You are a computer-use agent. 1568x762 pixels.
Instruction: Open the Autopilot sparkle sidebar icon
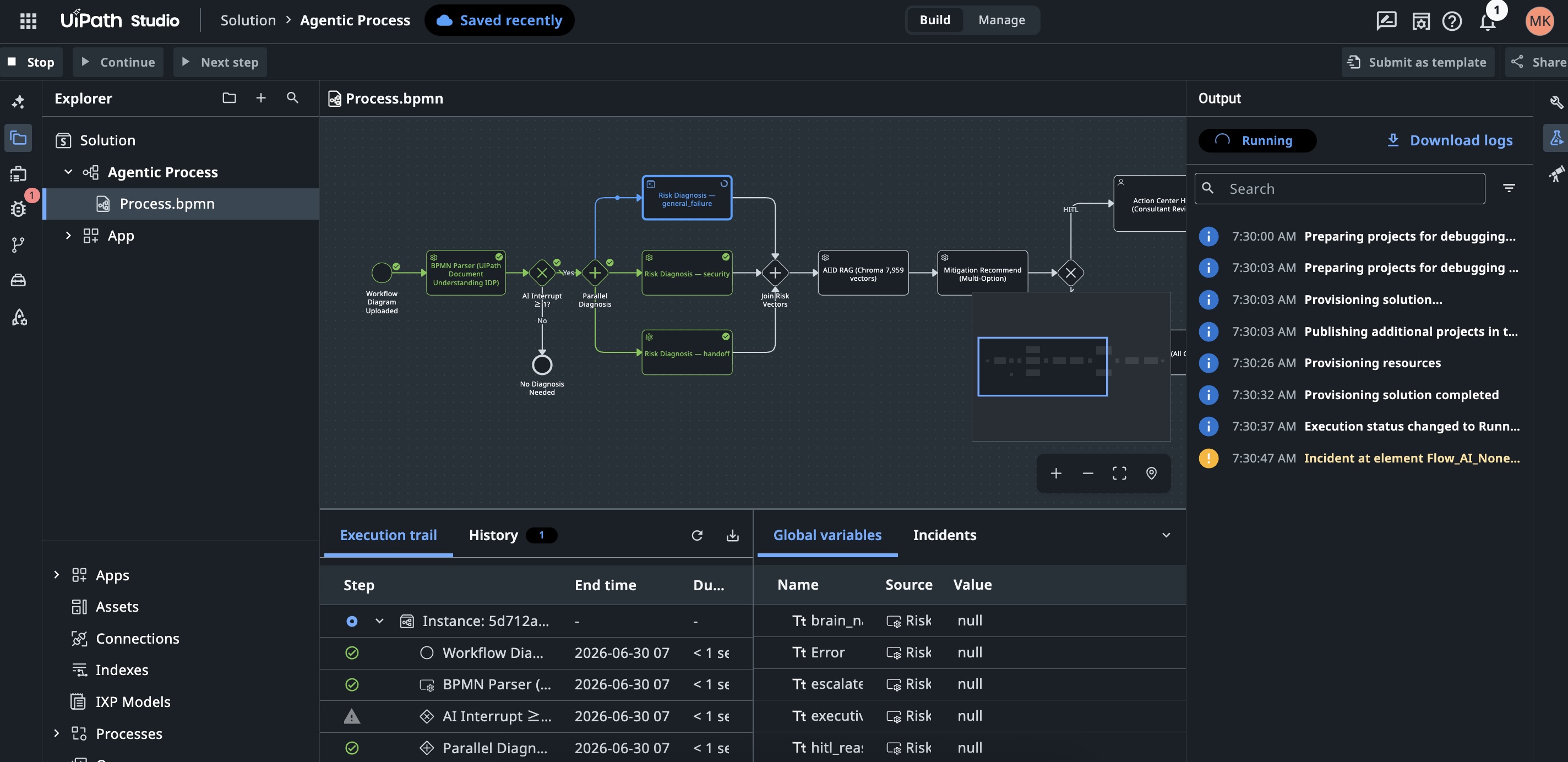pos(18,101)
